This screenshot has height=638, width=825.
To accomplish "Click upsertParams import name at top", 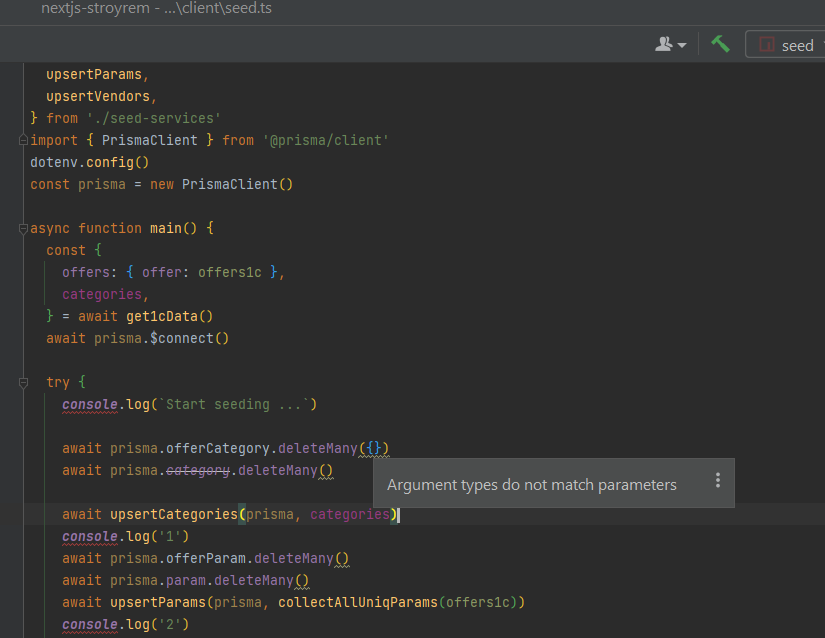I will (x=94, y=75).
